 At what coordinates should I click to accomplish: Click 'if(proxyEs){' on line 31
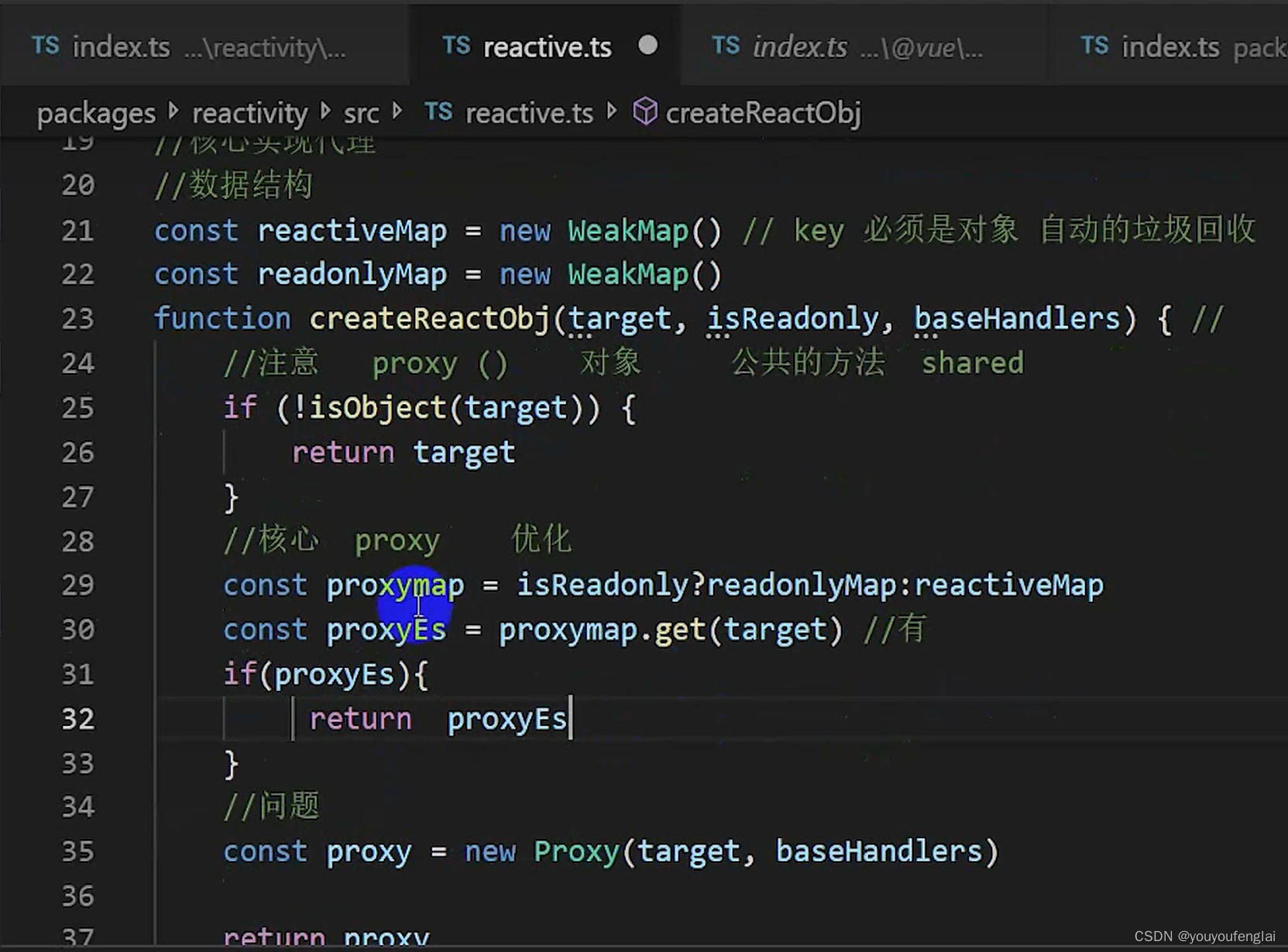click(325, 675)
